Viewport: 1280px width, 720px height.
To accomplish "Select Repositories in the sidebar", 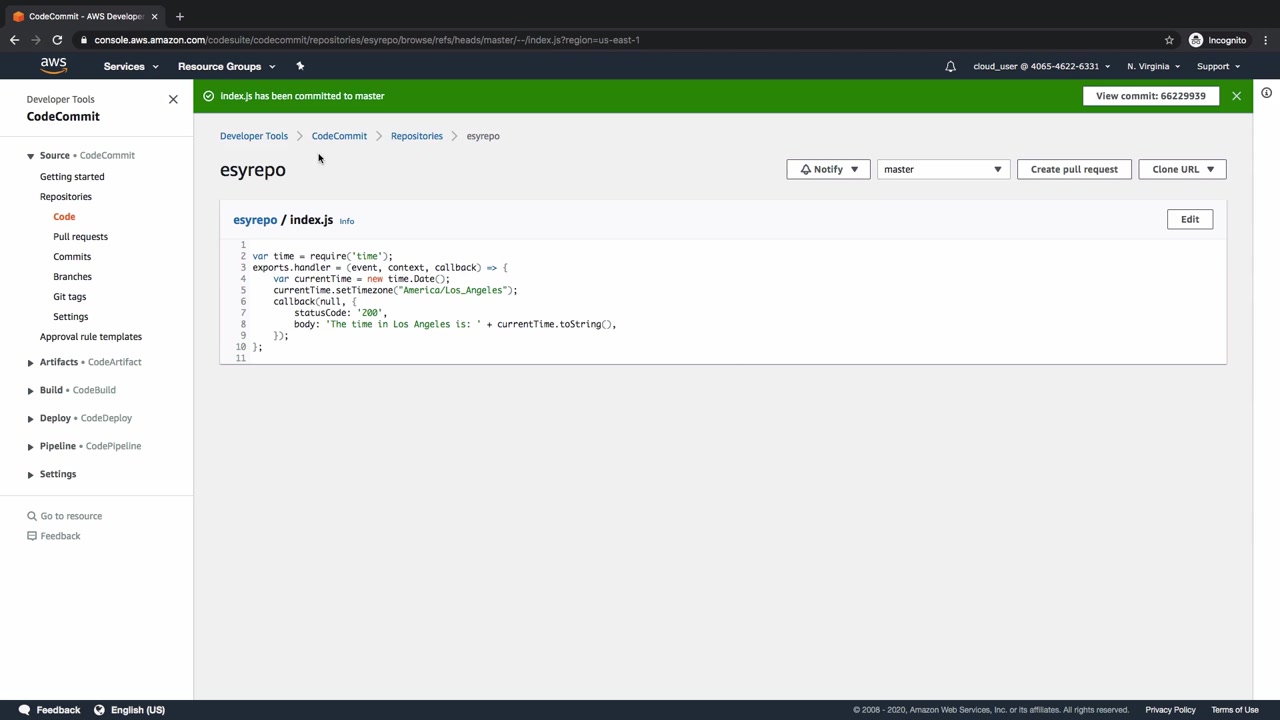I will point(66,196).
